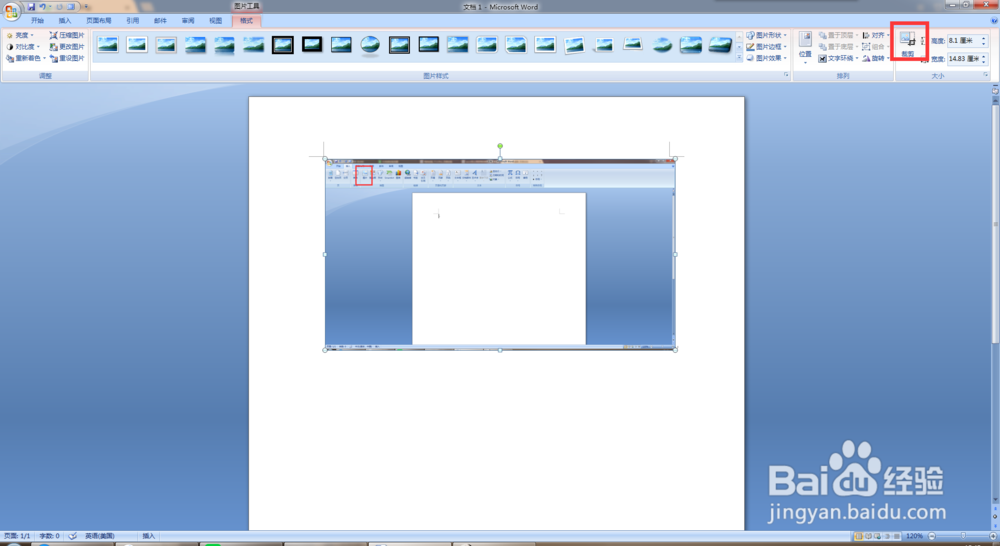Apply the beveled oval picture style
Image resolution: width=1000 pixels, height=546 pixels.
click(x=370, y=45)
